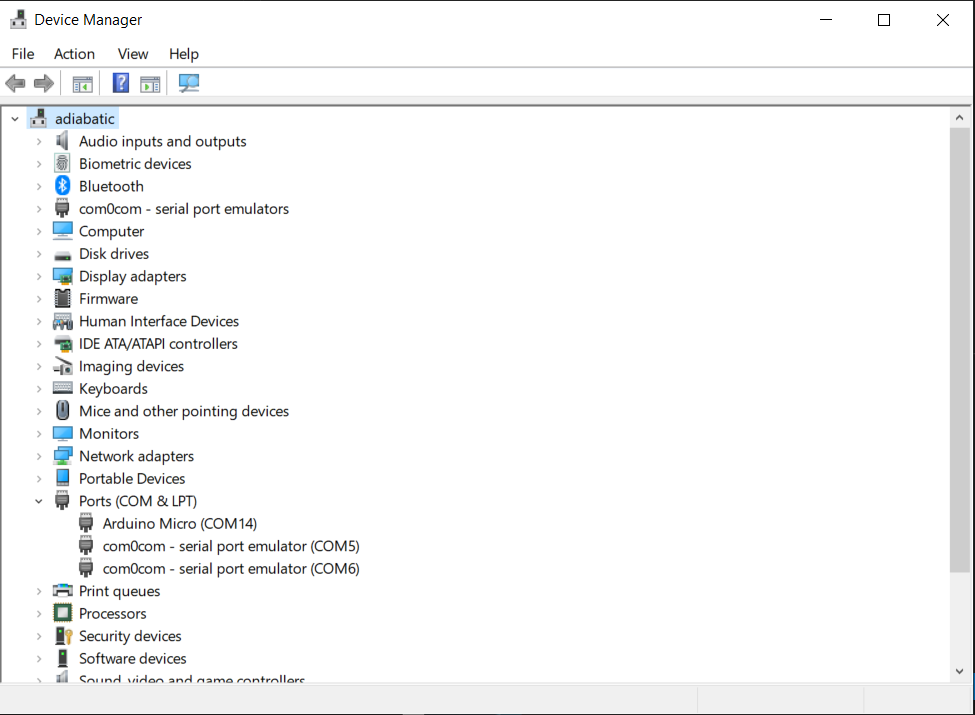Click the Processors chip icon
This screenshot has height=715, width=975.
pyautogui.click(x=62, y=613)
